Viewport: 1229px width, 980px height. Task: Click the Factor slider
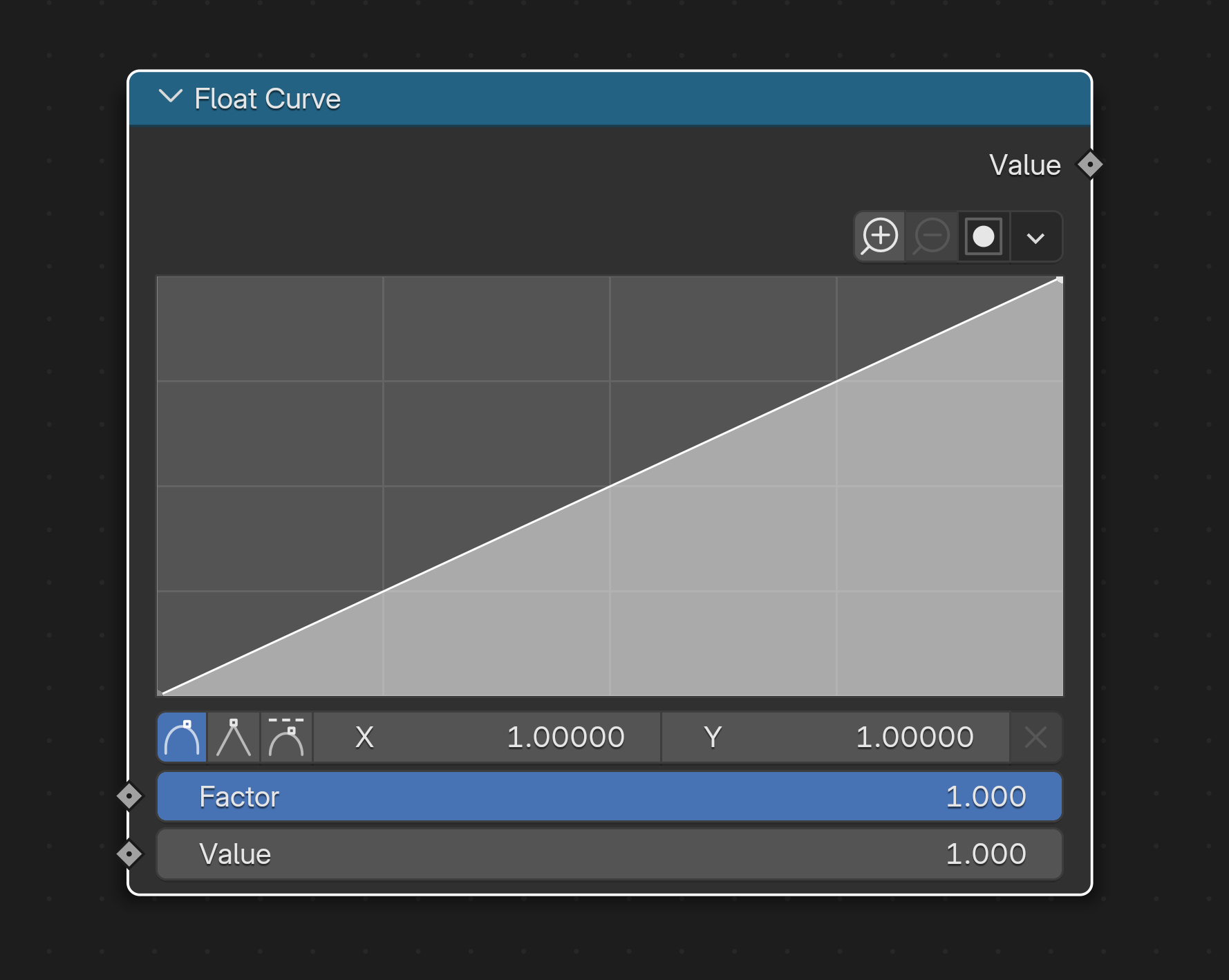[x=609, y=797]
